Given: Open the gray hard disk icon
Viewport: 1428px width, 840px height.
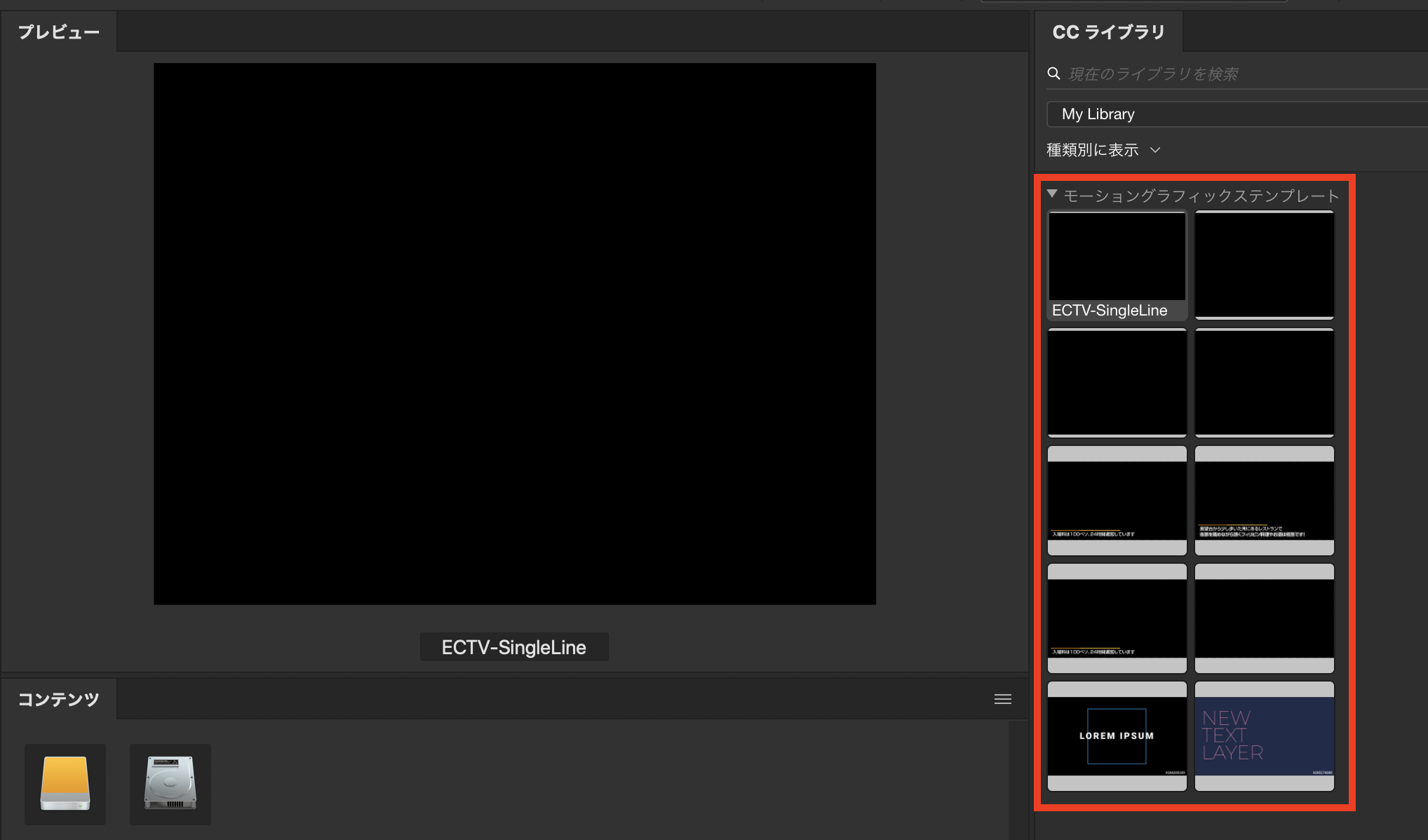Looking at the screenshot, I should tap(170, 783).
